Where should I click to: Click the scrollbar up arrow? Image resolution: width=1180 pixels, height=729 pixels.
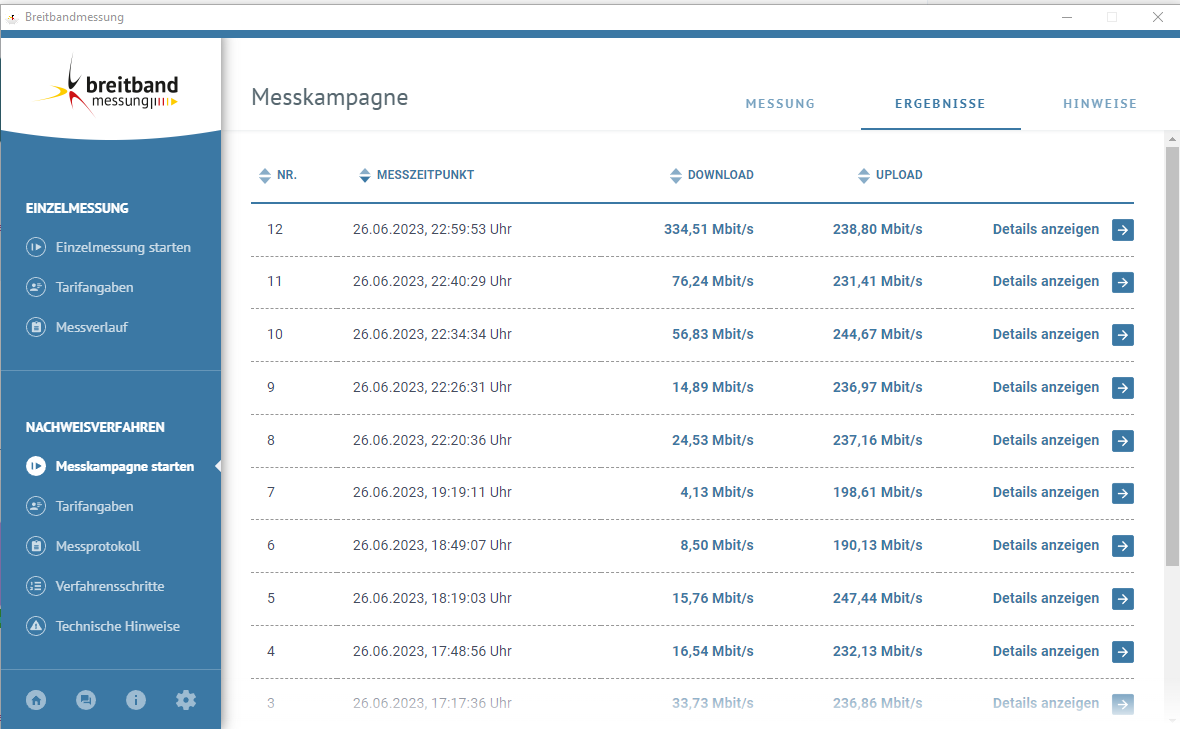1172,138
